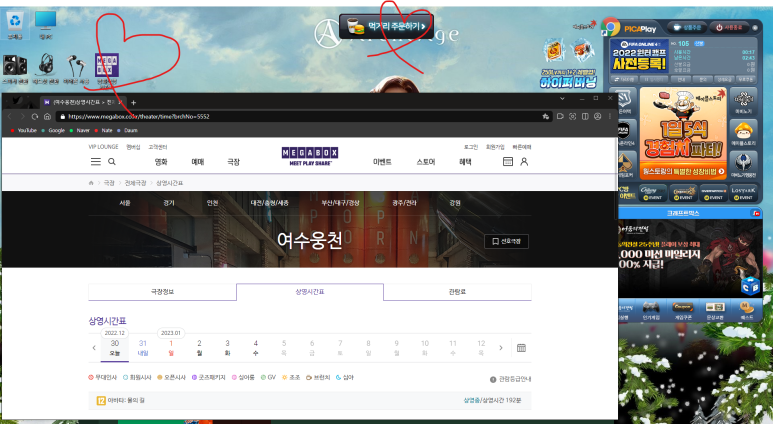Click the browser profile avatar icon
The image size is (773, 424).
point(597,116)
